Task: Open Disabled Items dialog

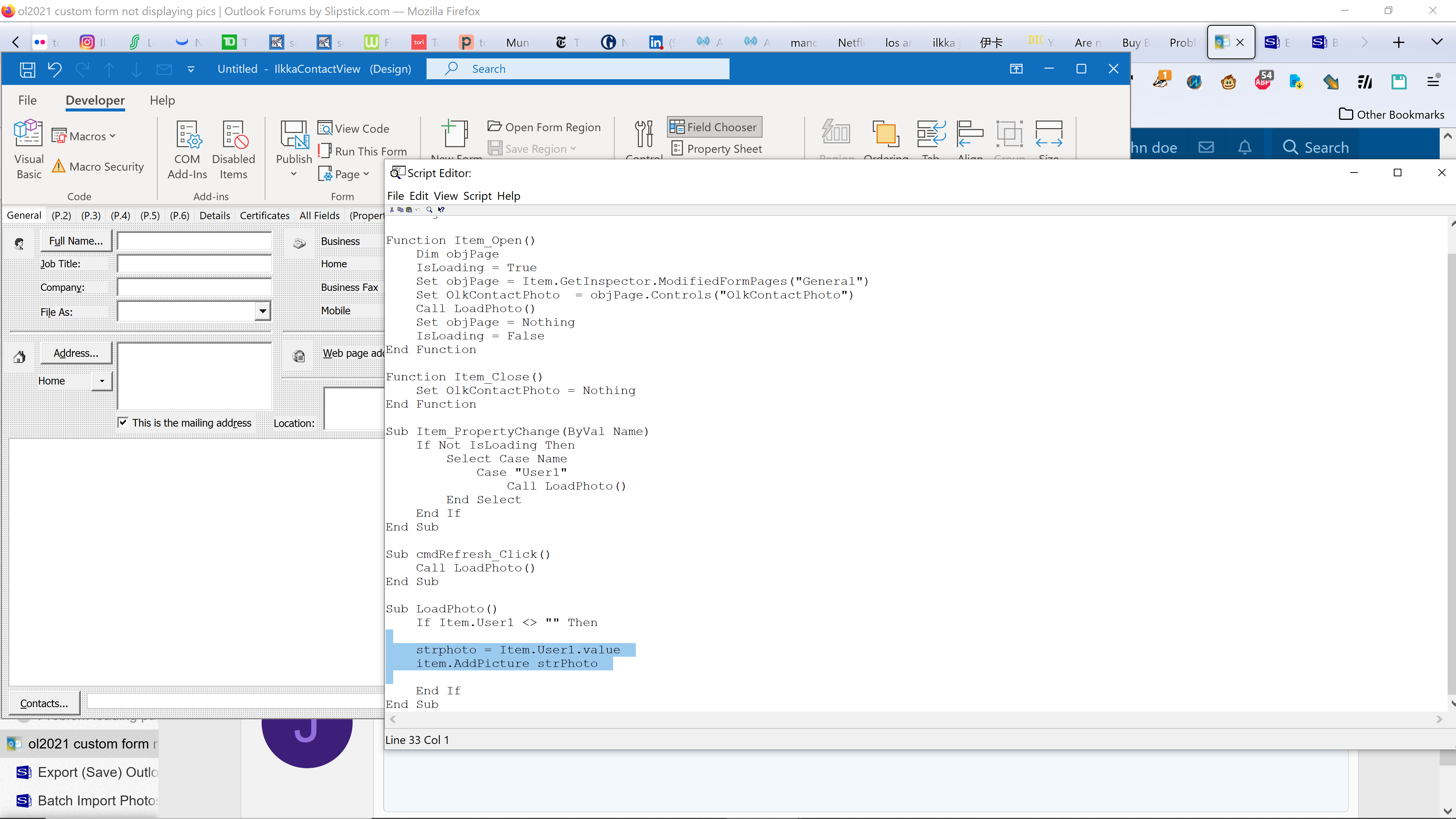Action: 234,150
